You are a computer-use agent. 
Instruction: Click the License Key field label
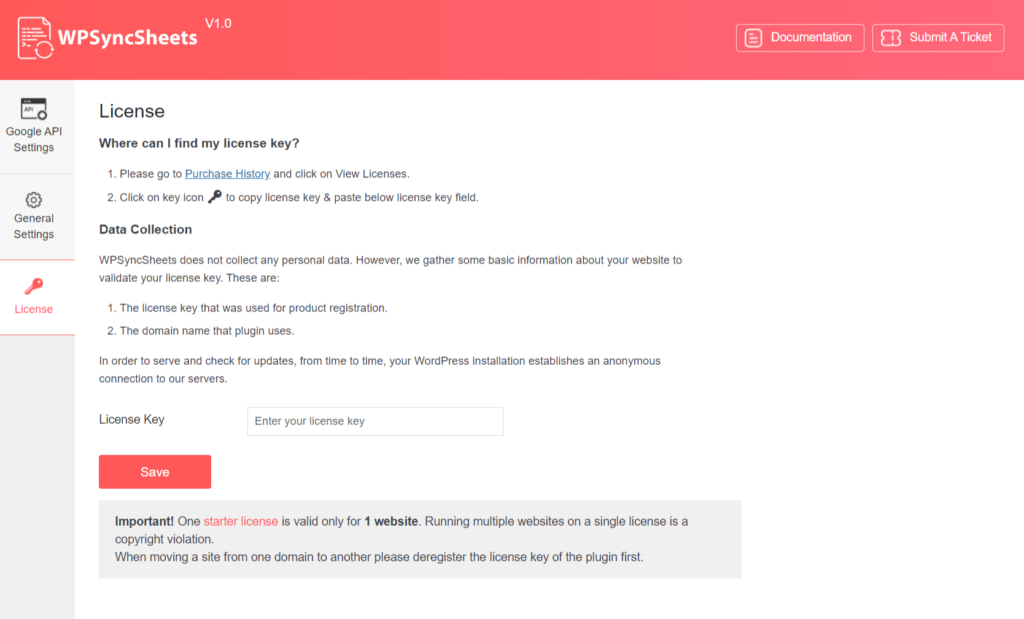[x=132, y=420]
